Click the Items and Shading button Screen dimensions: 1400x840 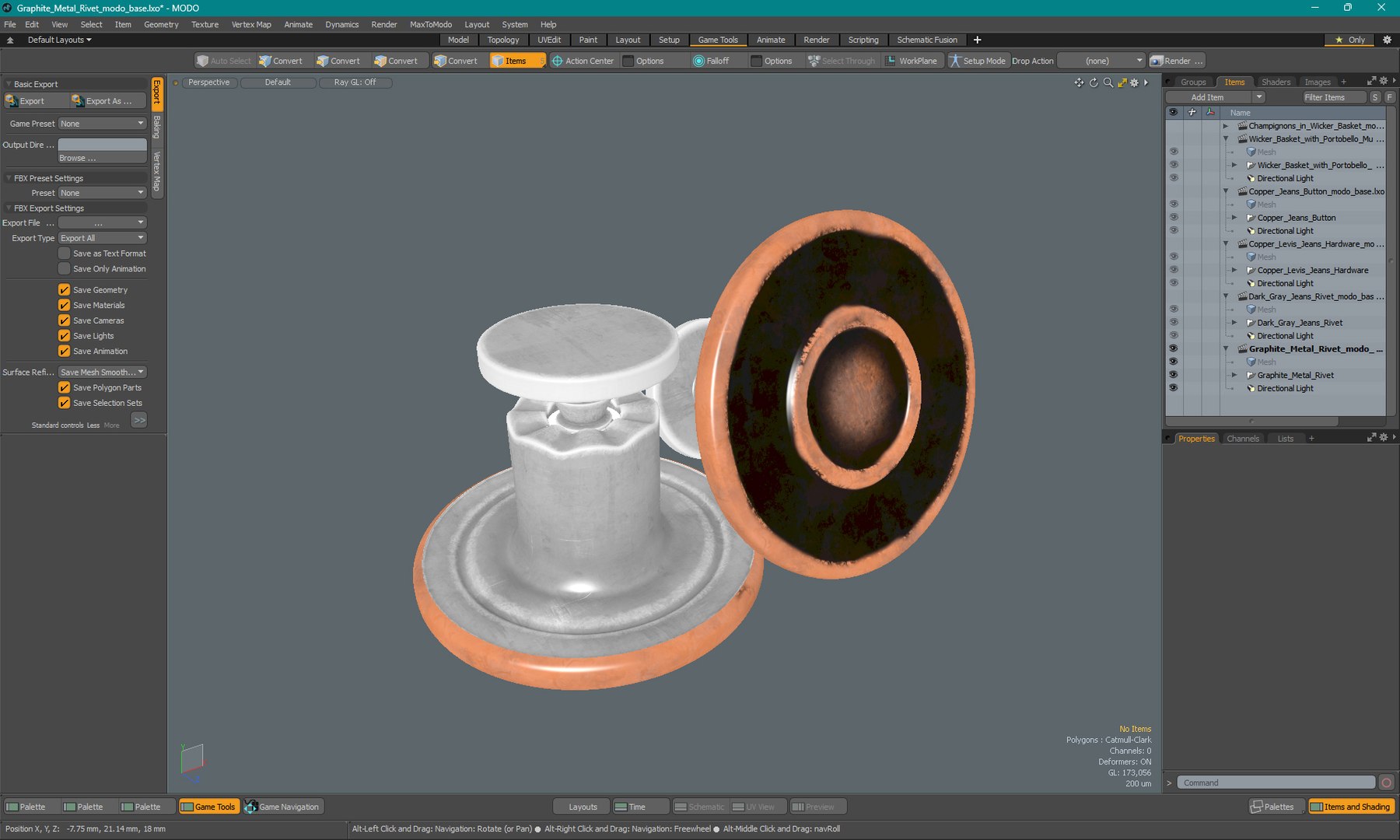1350,807
